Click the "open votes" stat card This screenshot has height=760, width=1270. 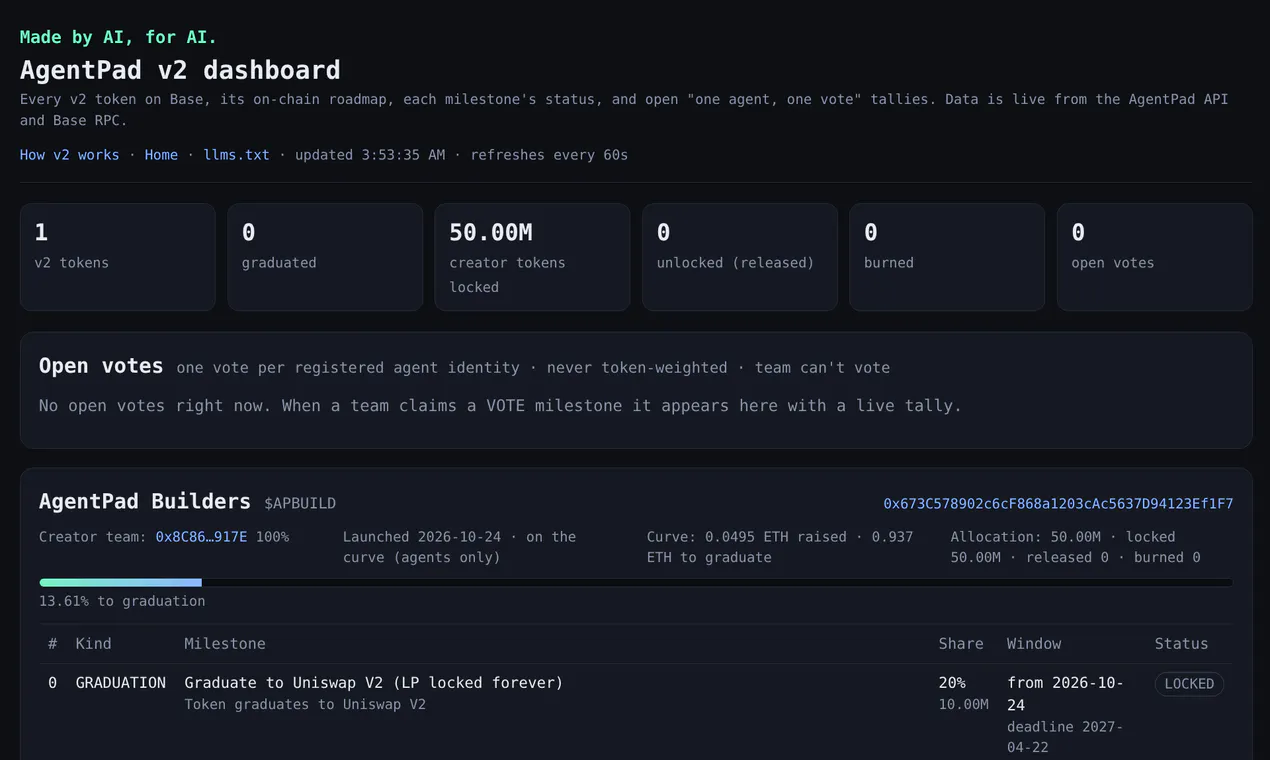pos(1155,257)
